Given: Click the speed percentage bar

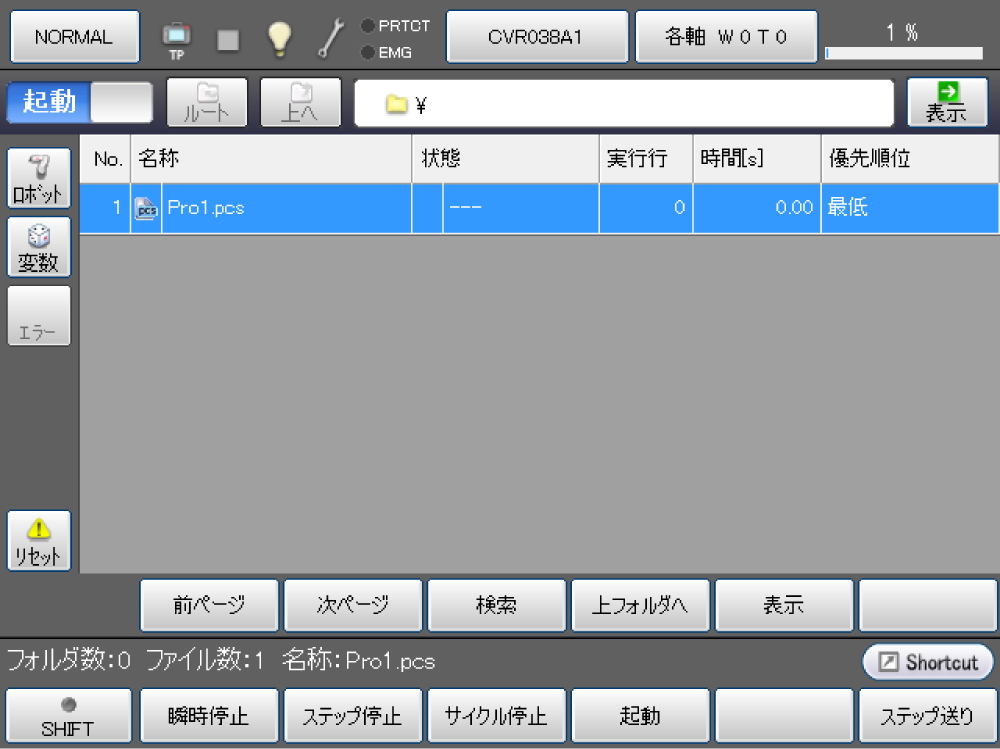Looking at the screenshot, I should (903, 53).
